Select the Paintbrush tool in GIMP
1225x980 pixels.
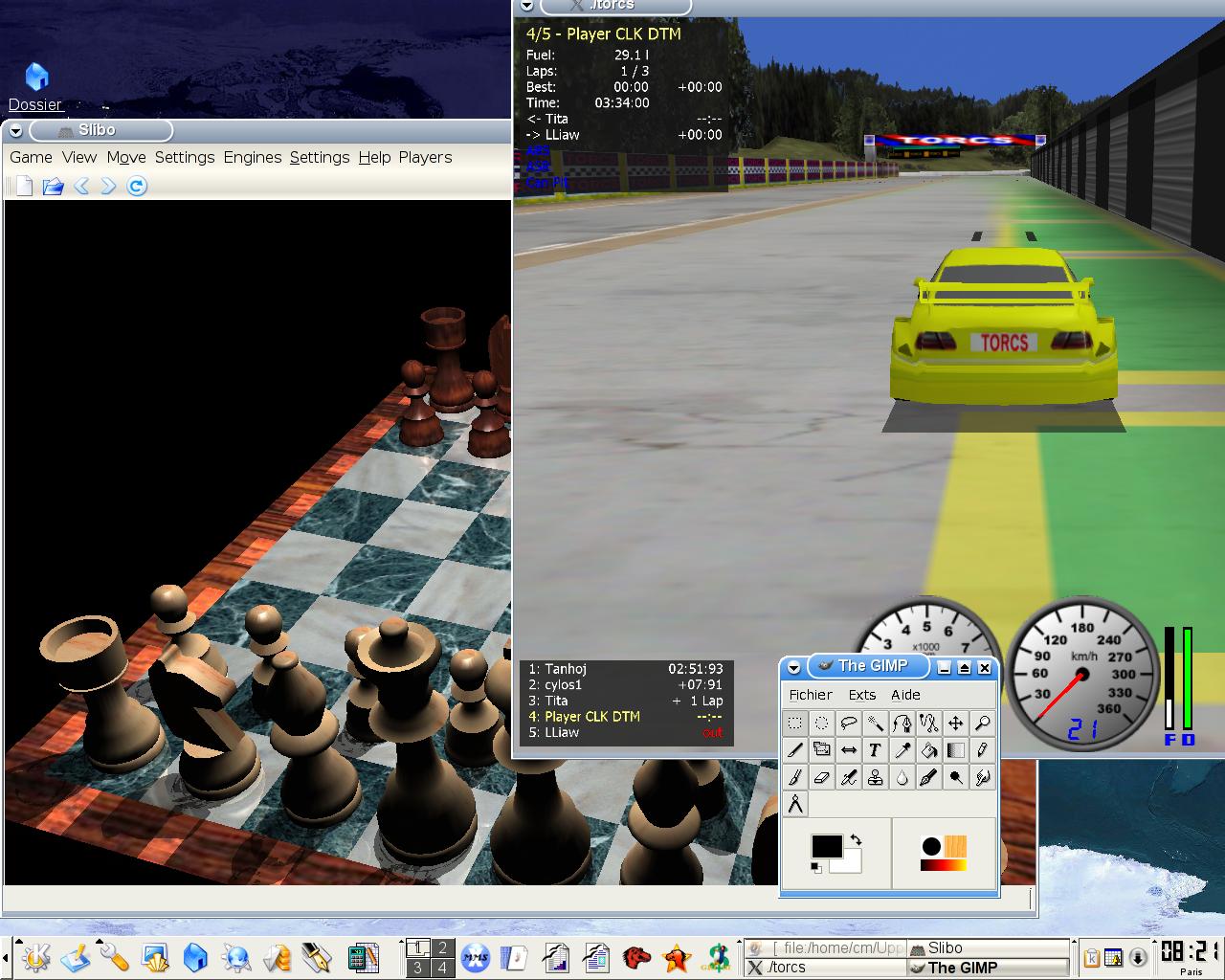tap(794, 777)
